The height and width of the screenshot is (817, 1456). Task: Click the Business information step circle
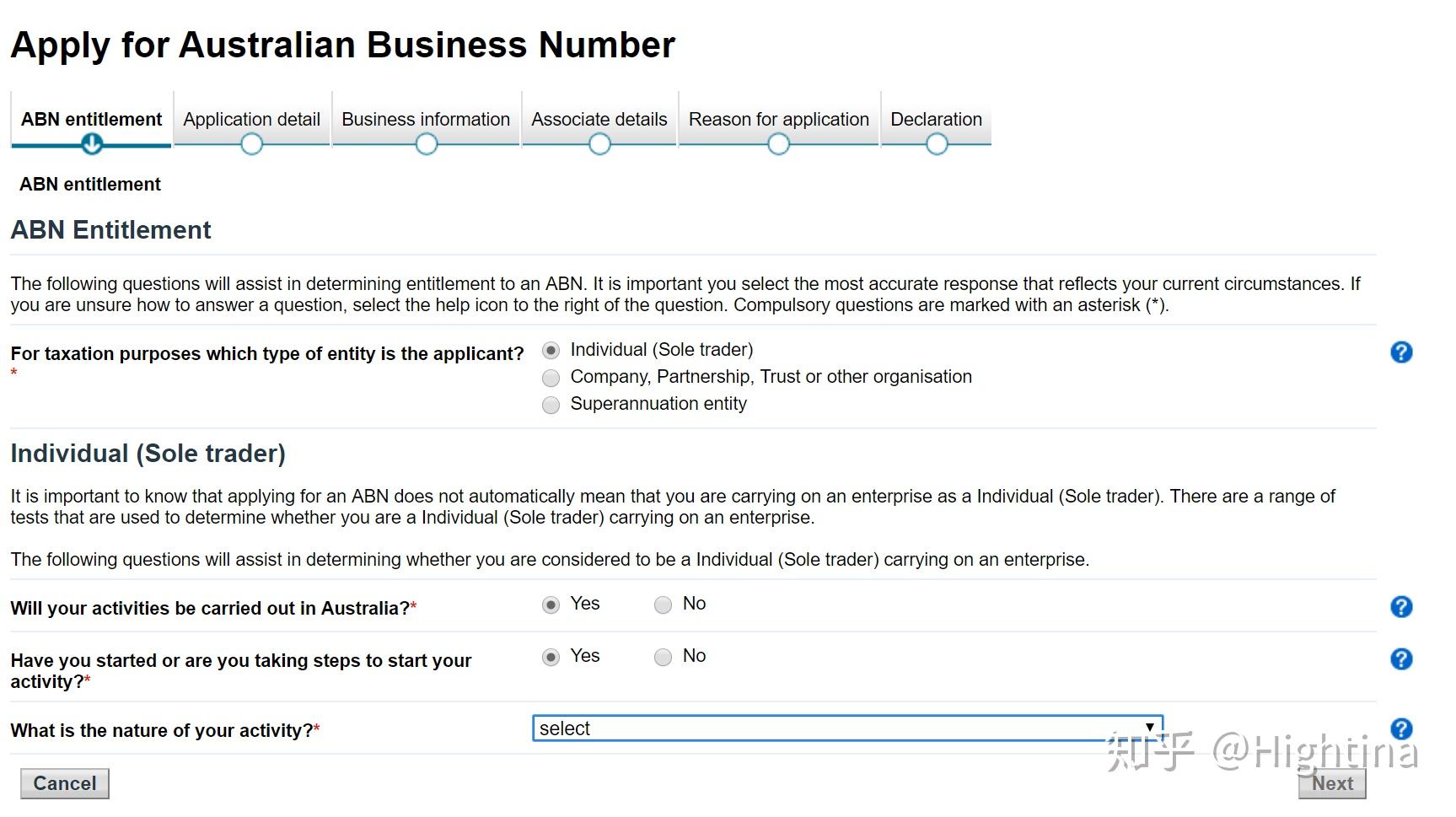tap(426, 144)
